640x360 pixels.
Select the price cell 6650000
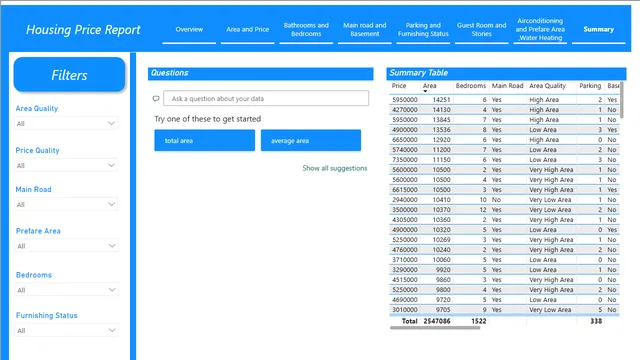click(x=404, y=140)
